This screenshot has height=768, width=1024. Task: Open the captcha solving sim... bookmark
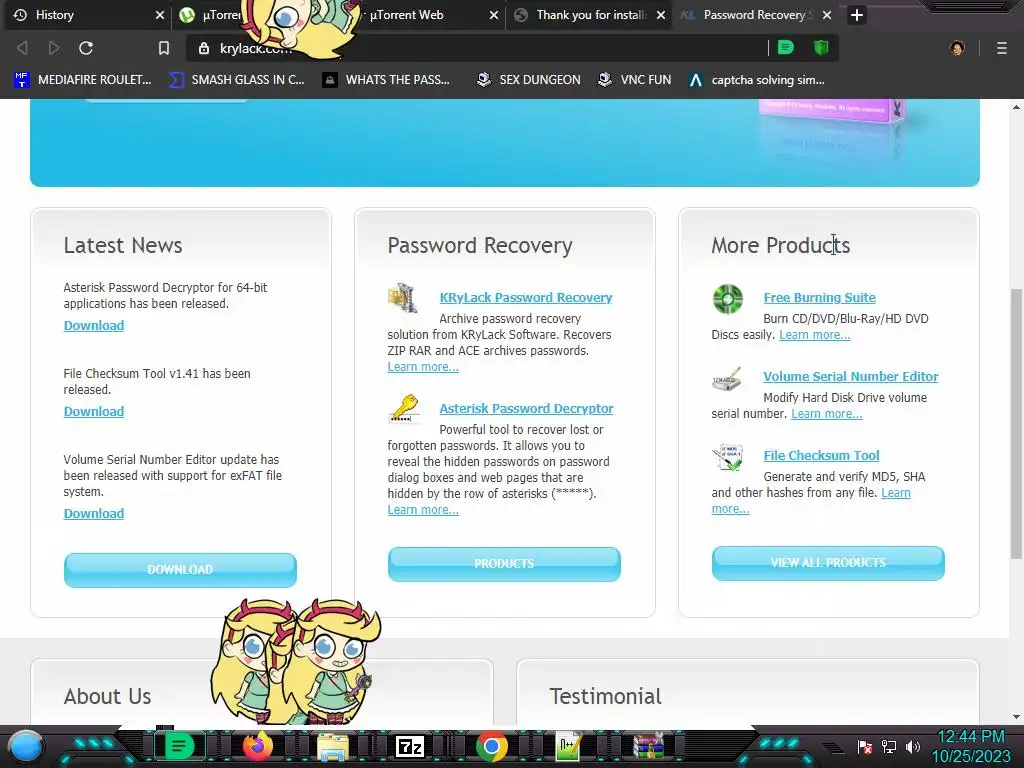click(758, 80)
